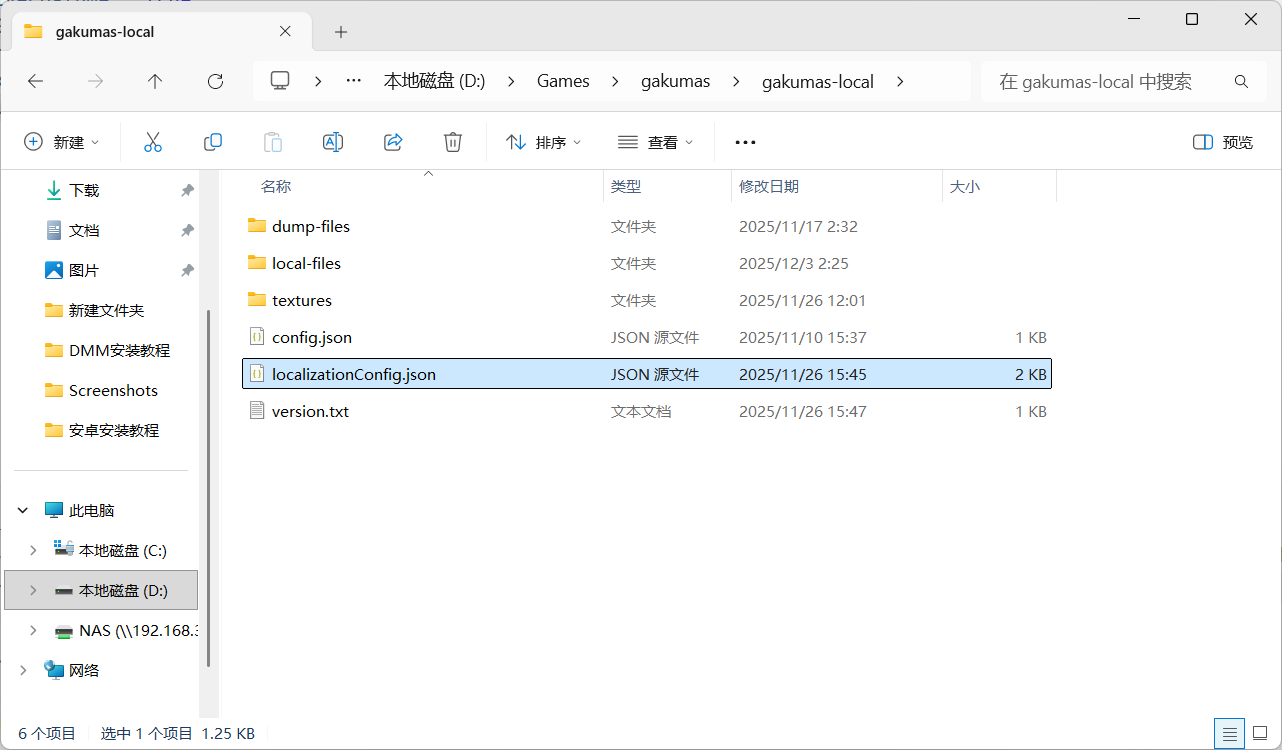Click the Cut scissors icon
1282x750 pixels.
tap(153, 142)
